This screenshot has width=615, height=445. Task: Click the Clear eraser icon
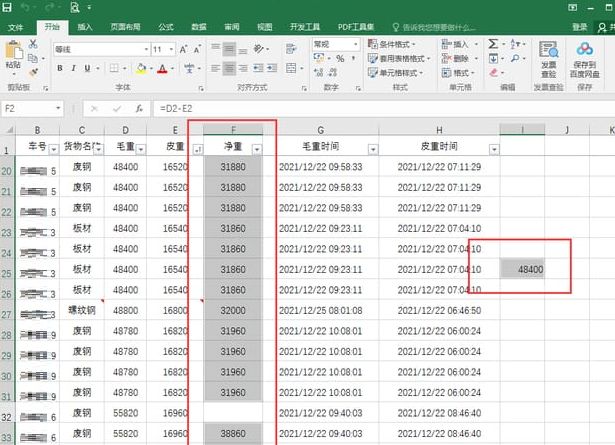[x=493, y=73]
